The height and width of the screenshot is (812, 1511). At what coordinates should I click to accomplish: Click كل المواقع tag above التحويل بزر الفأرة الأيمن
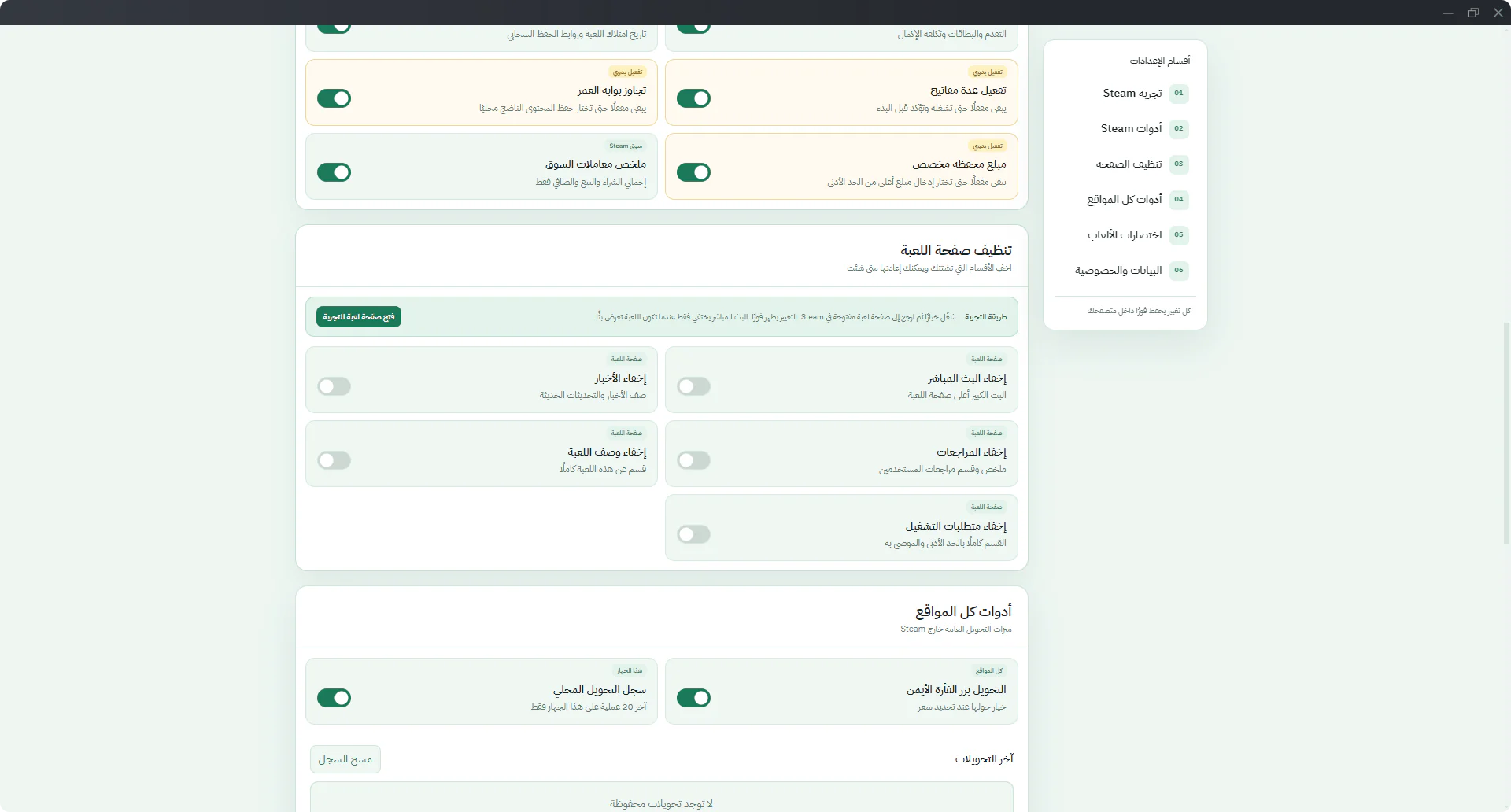[989, 671]
